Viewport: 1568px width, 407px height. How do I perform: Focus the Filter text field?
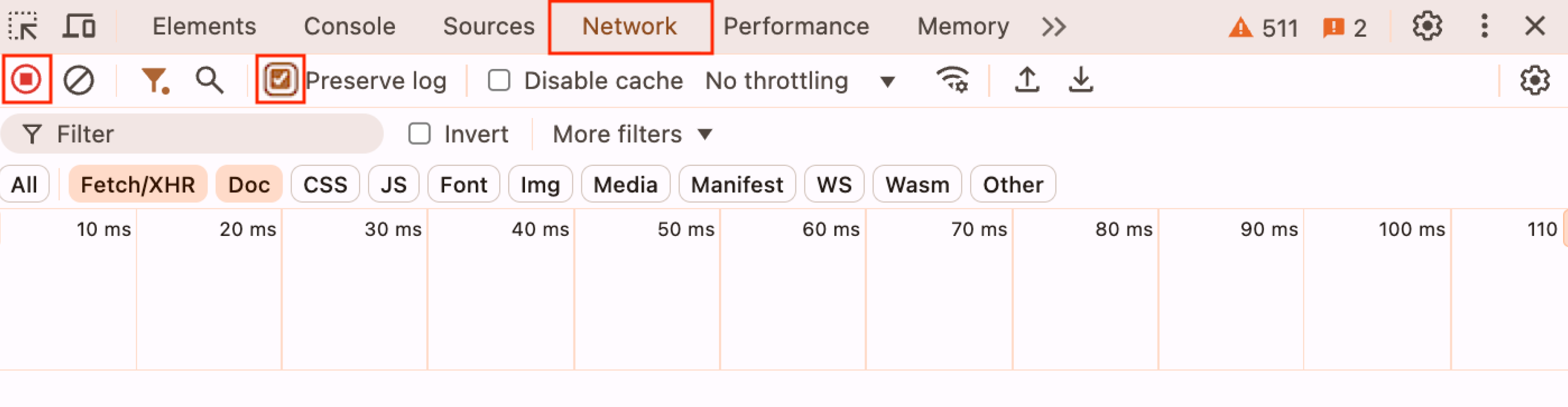click(x=192, y=134)
